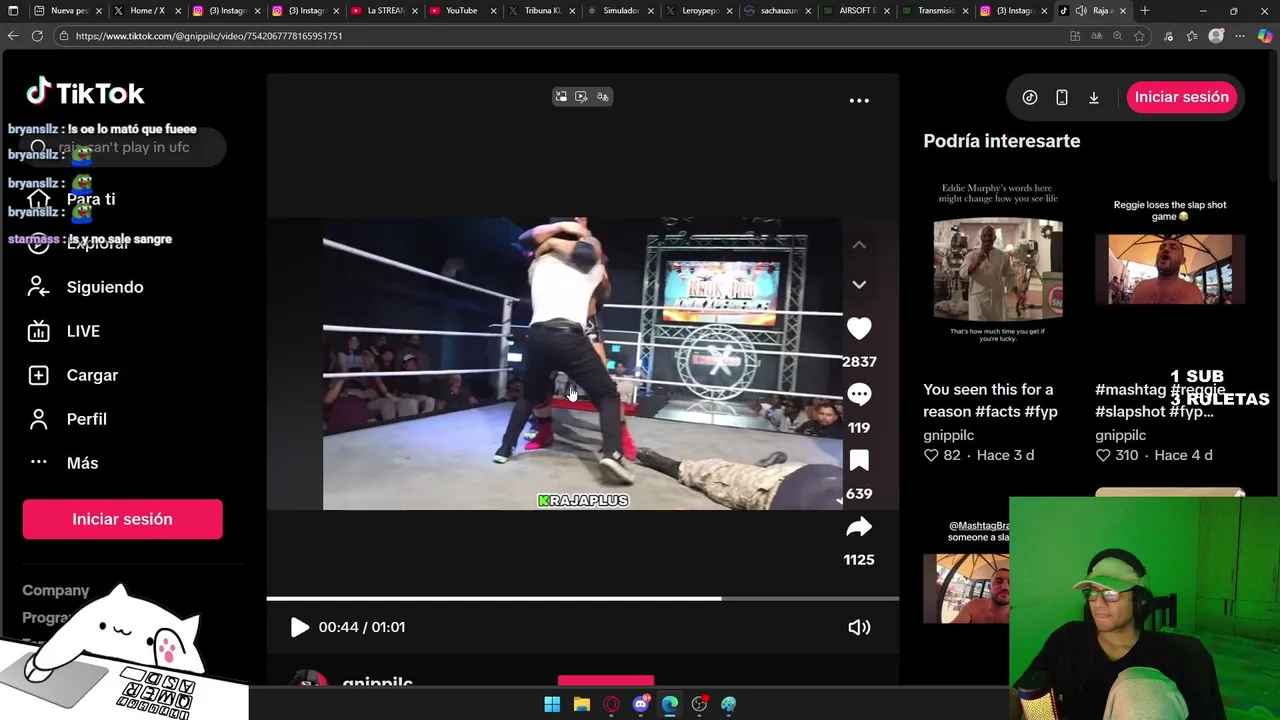Click the 00:44 / 01:01 time display
Viewport: 1280px width, 720px height.
pos(362,627)
